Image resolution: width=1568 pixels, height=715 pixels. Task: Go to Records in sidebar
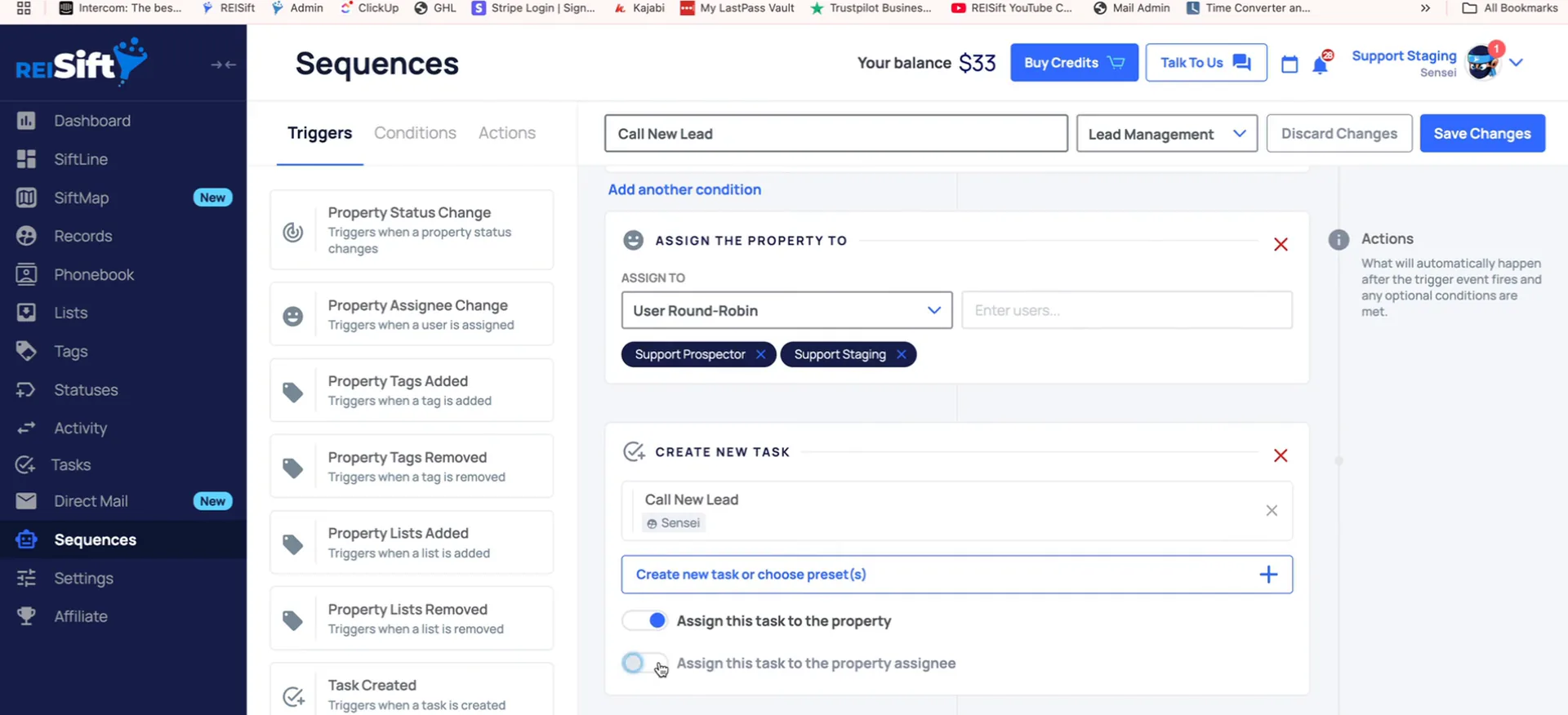82,236
